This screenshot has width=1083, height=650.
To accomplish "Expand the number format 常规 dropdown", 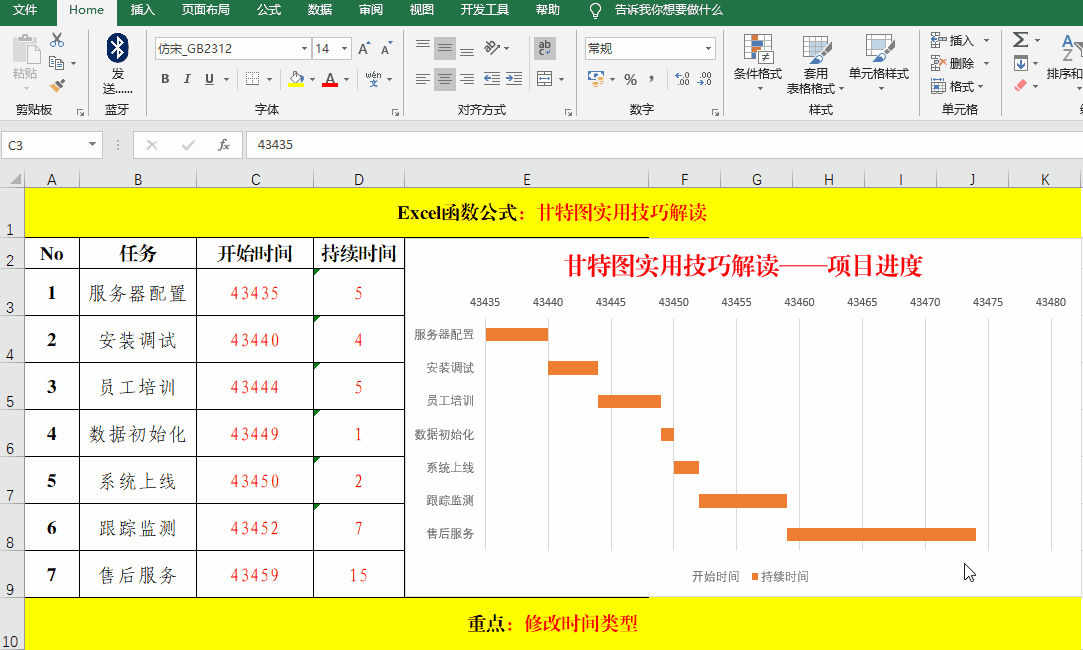I will [x=708, y=49].
